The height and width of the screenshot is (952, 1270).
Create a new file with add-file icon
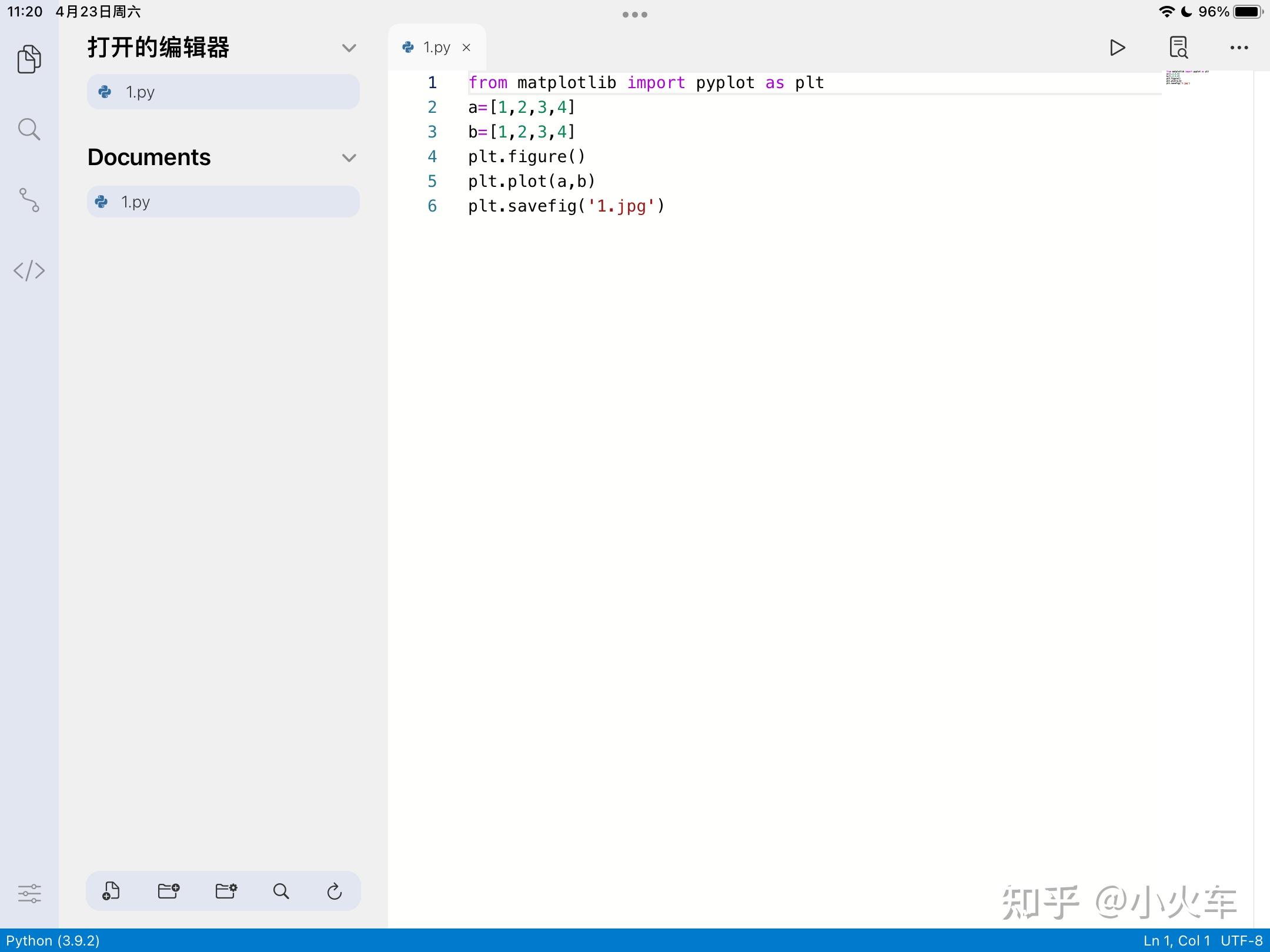pyautogui.click(x=111, y=891)
